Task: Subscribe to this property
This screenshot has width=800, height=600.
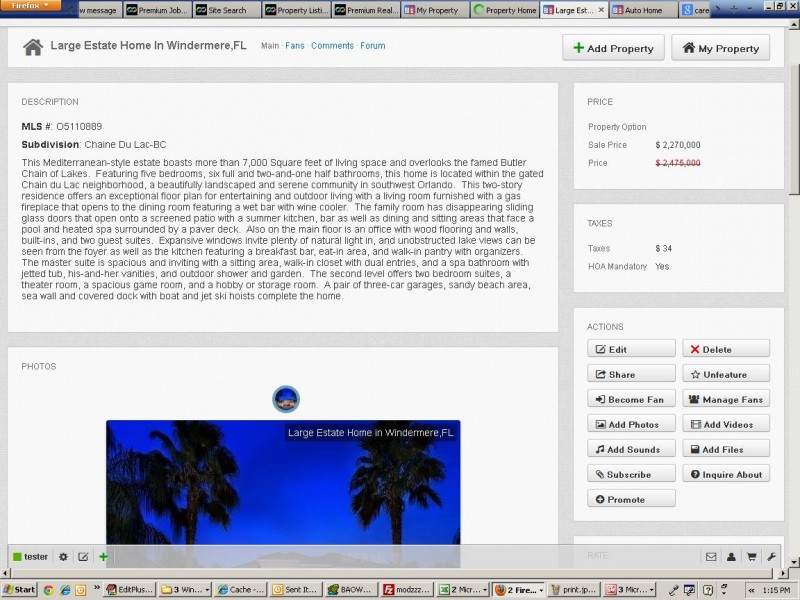Action: click(x=631, y=474)
